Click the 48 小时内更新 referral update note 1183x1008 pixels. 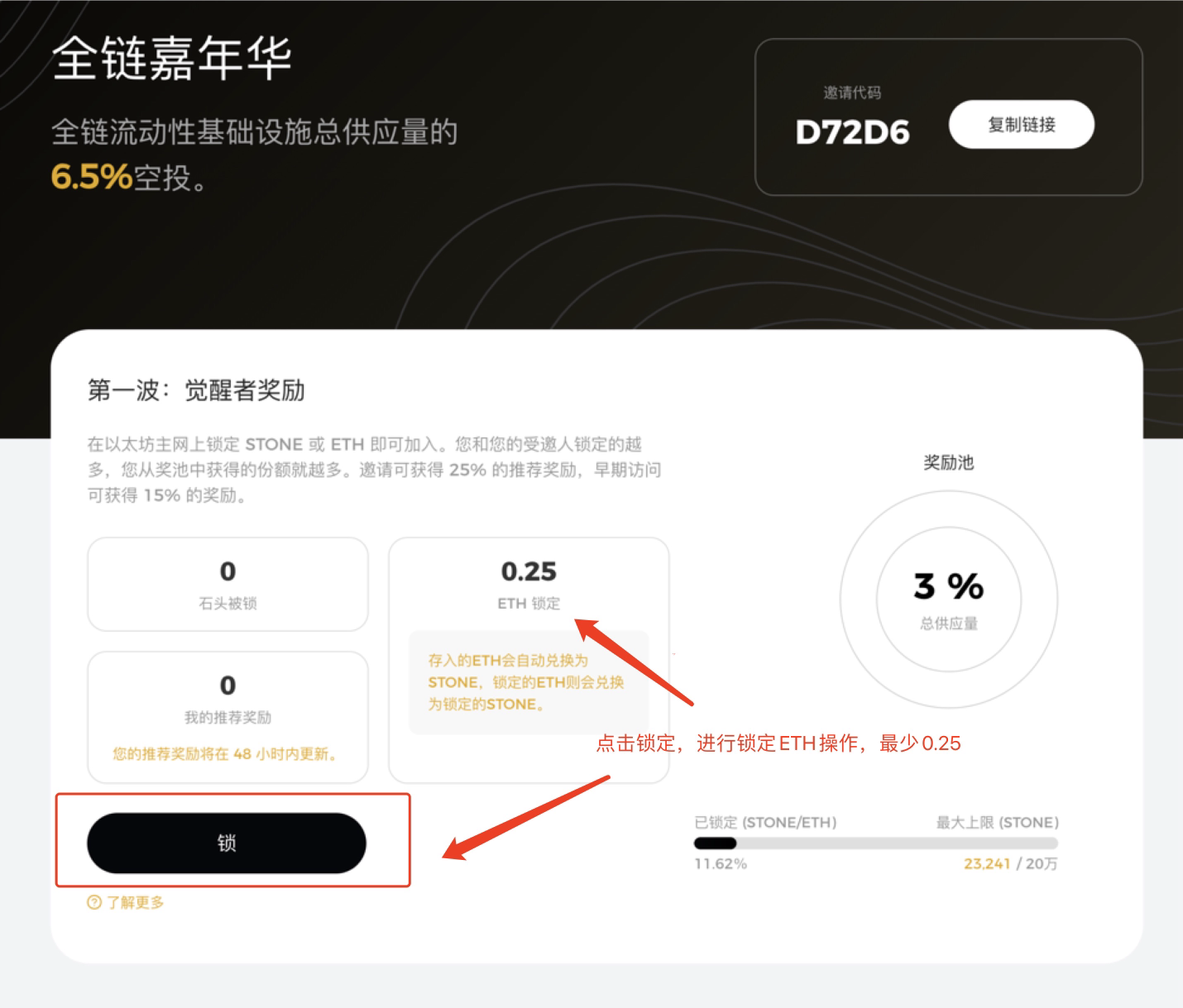224,753
